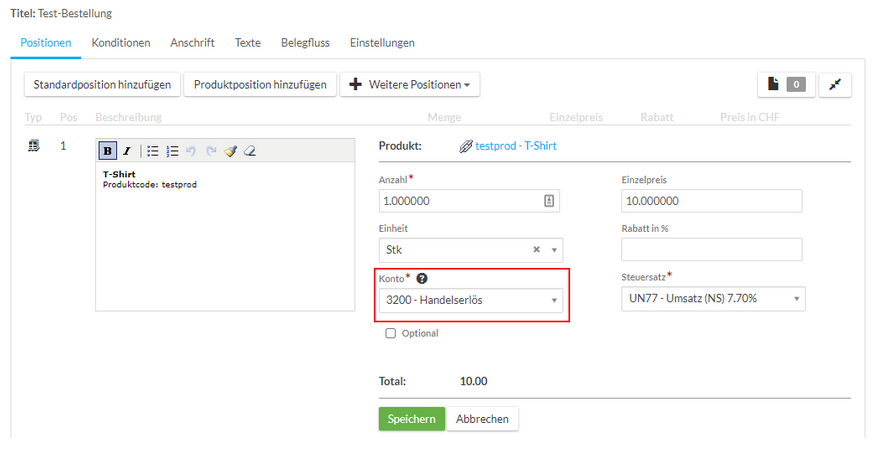Screen dimensions: 876x463
Task: Click Standardposition hinzufügen button
Action: pyautogui.click(x=102, y=84)
